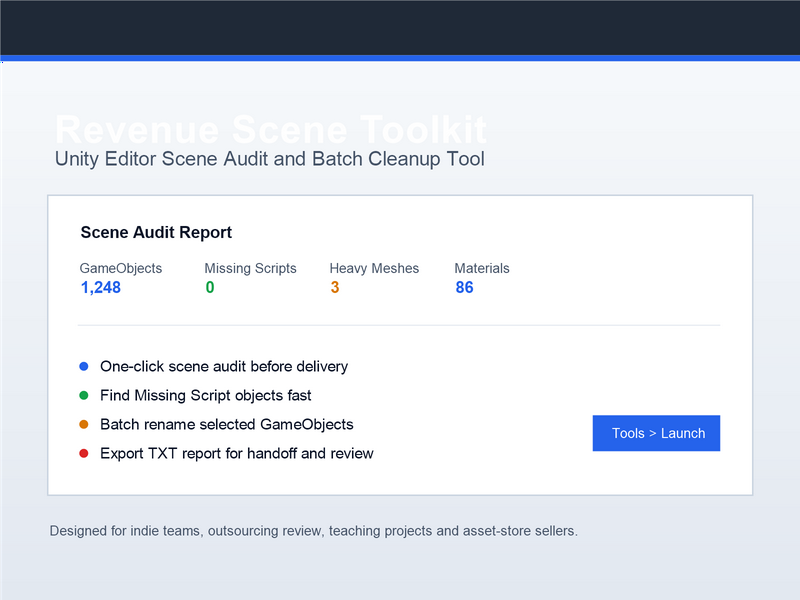Select the Heavy Meshes value 3
Viewport: 800px width, 600px height.
335,287
